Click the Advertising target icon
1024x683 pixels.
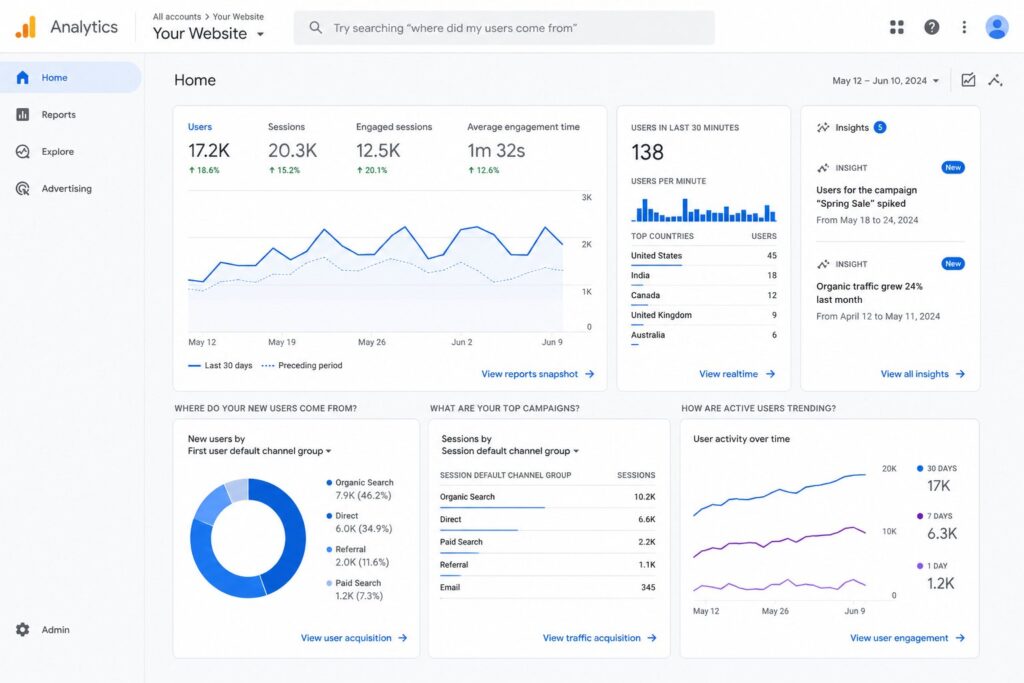pyautogui.click(x=22, y=189)
